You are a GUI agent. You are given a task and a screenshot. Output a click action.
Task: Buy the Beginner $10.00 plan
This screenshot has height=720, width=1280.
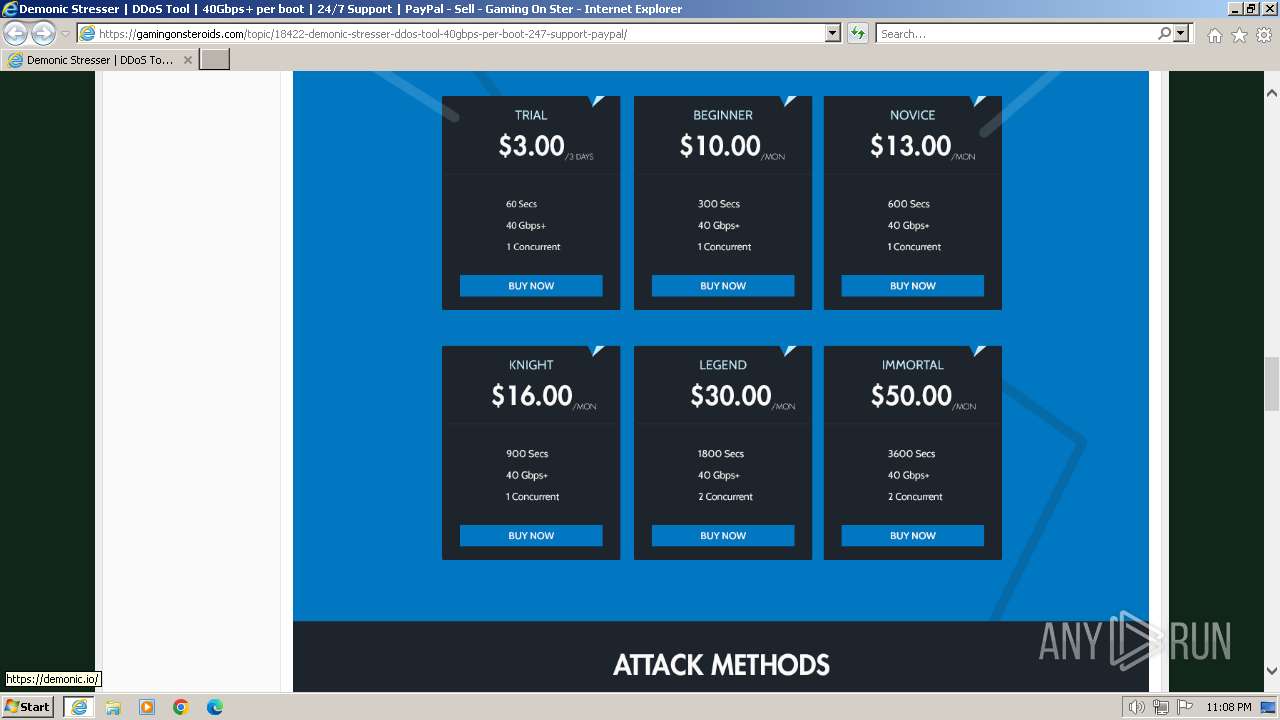(723, 286)
